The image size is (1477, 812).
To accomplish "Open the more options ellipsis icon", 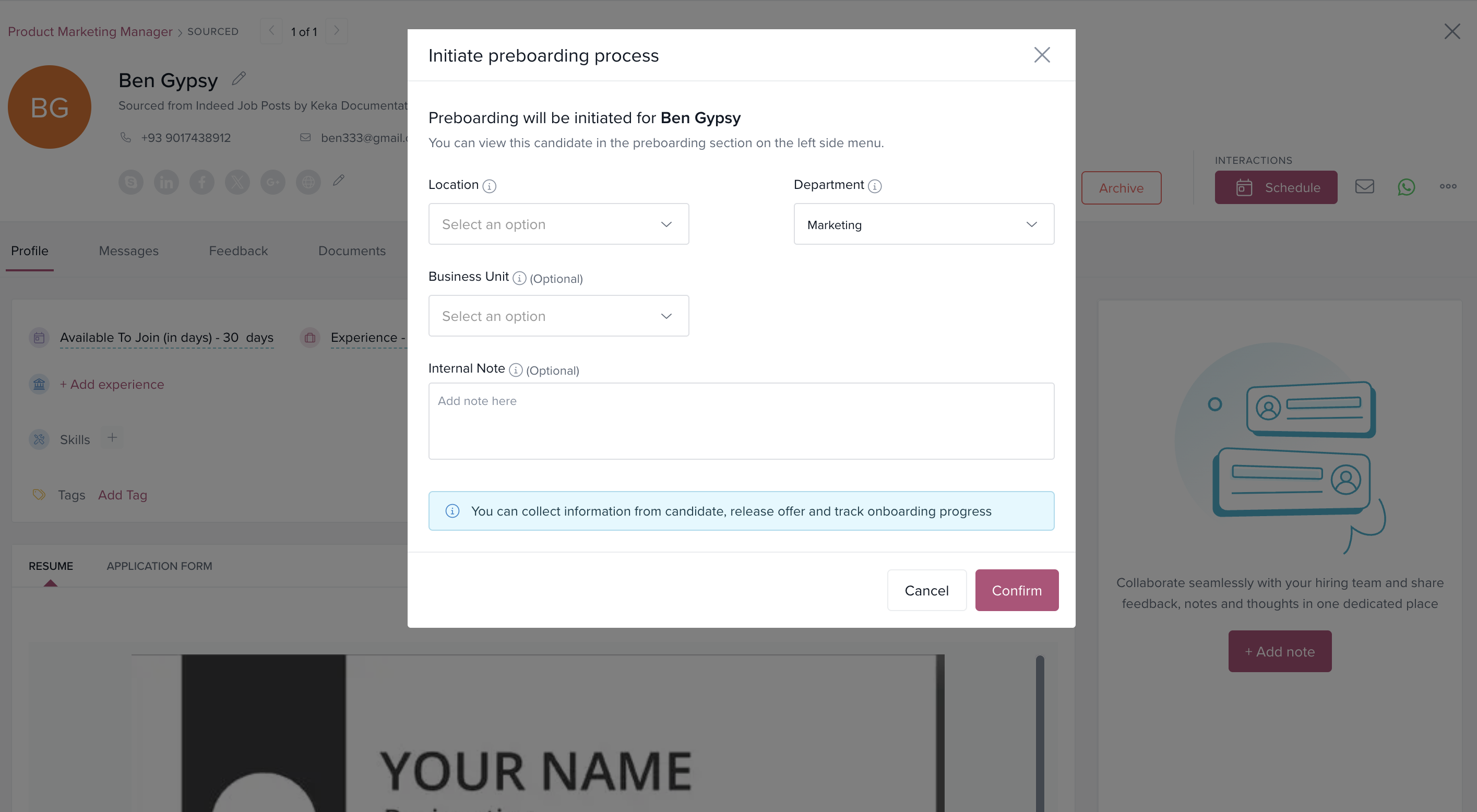I will click(1448, 186).
